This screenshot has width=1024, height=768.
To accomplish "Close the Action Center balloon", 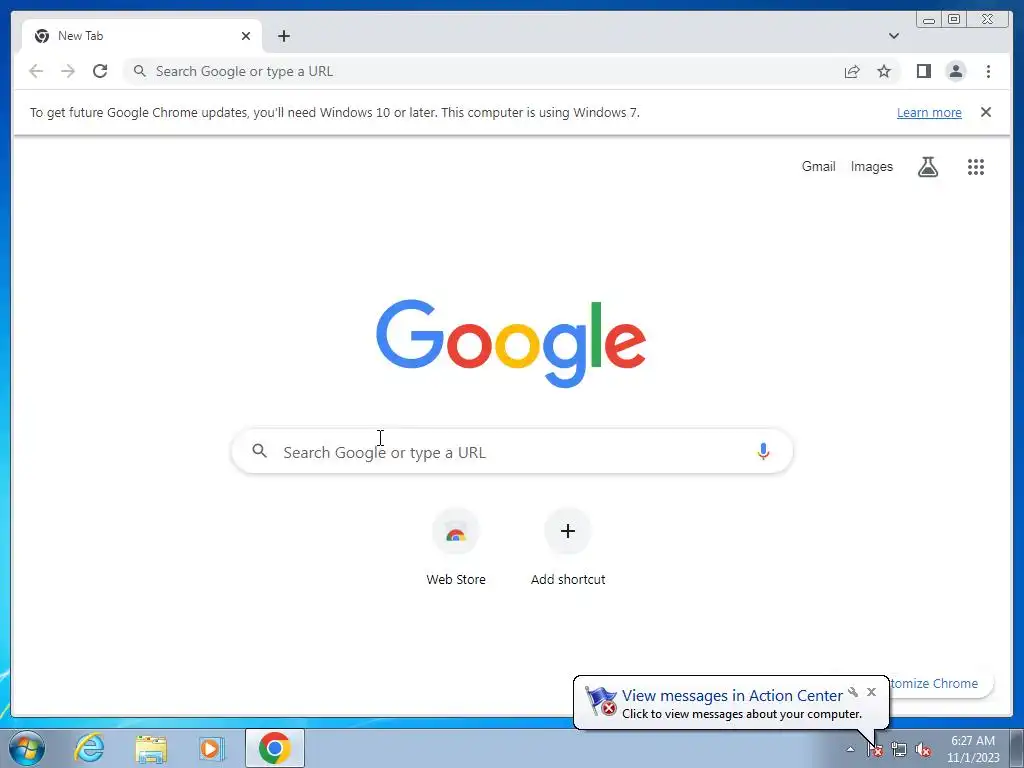I will point(871,692).
